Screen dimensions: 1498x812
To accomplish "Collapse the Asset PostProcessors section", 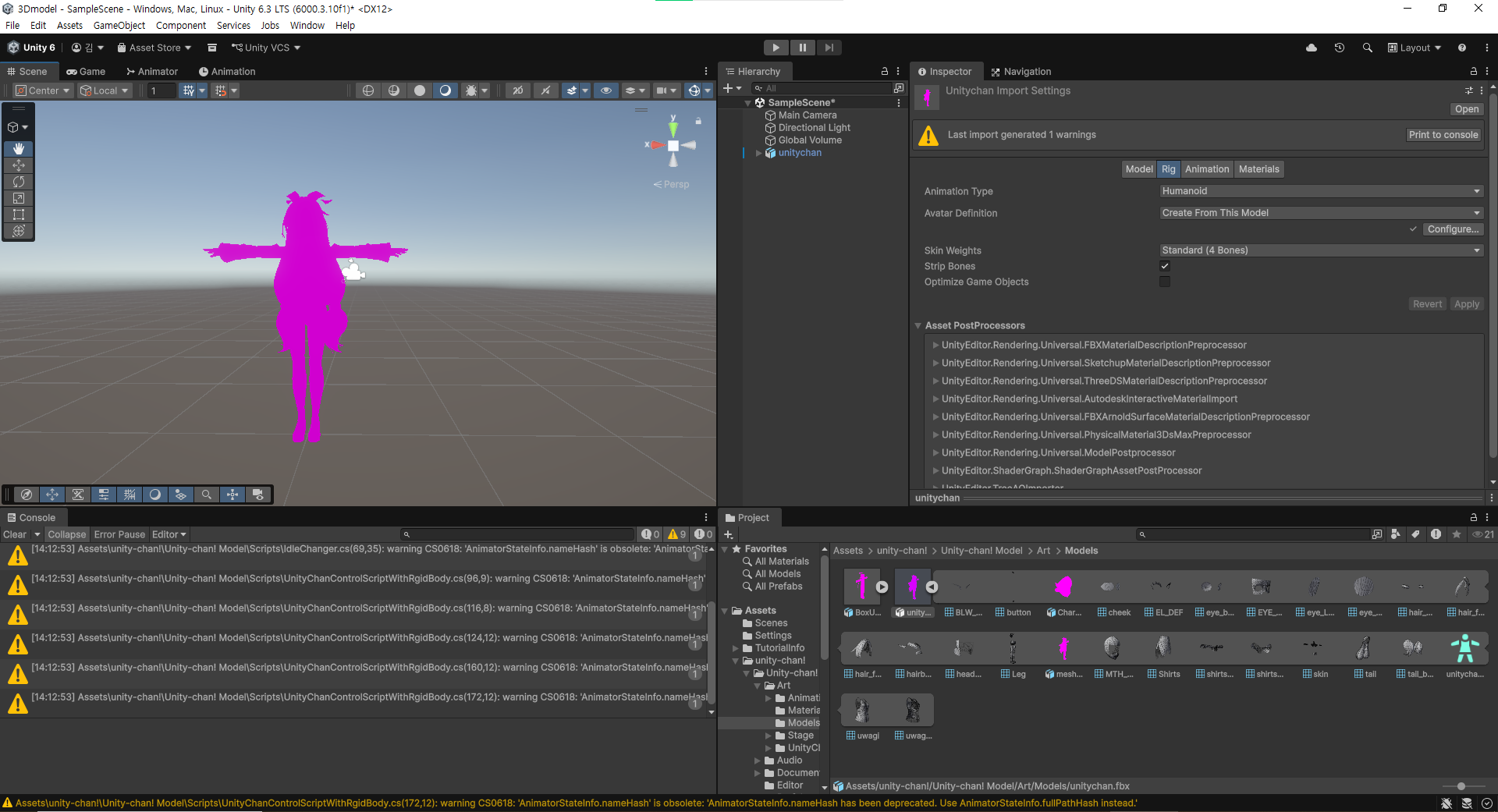I will [x=918, y=325].
